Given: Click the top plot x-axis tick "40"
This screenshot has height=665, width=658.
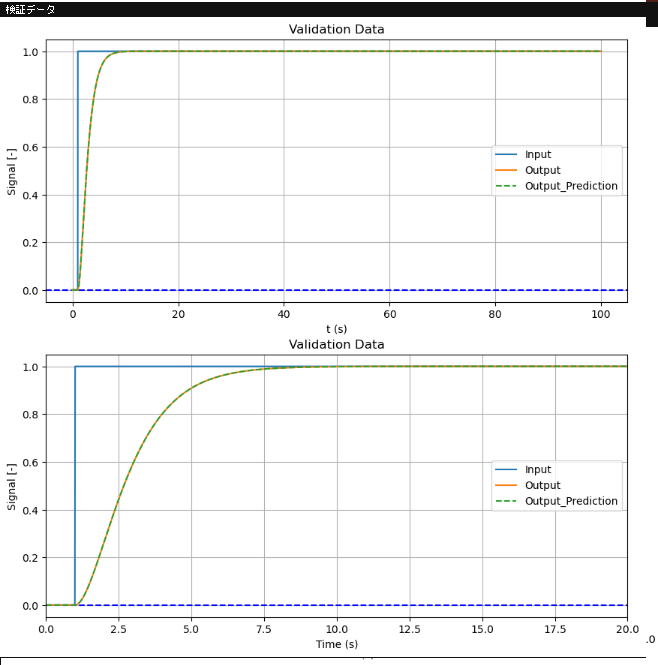Looking at the screenshot, I should pyautogui.click(x=284, y=314).
